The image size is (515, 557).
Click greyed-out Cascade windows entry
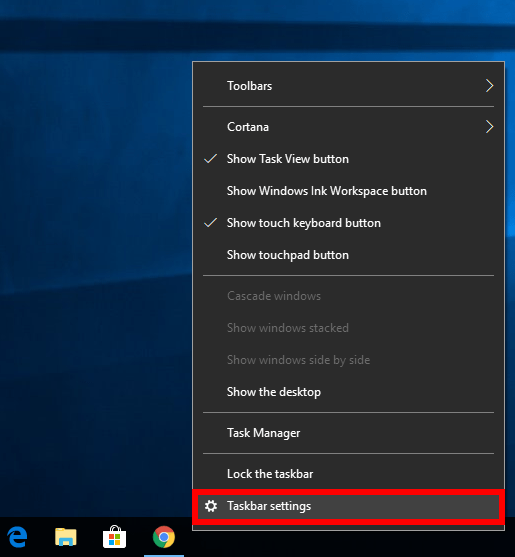348,296
